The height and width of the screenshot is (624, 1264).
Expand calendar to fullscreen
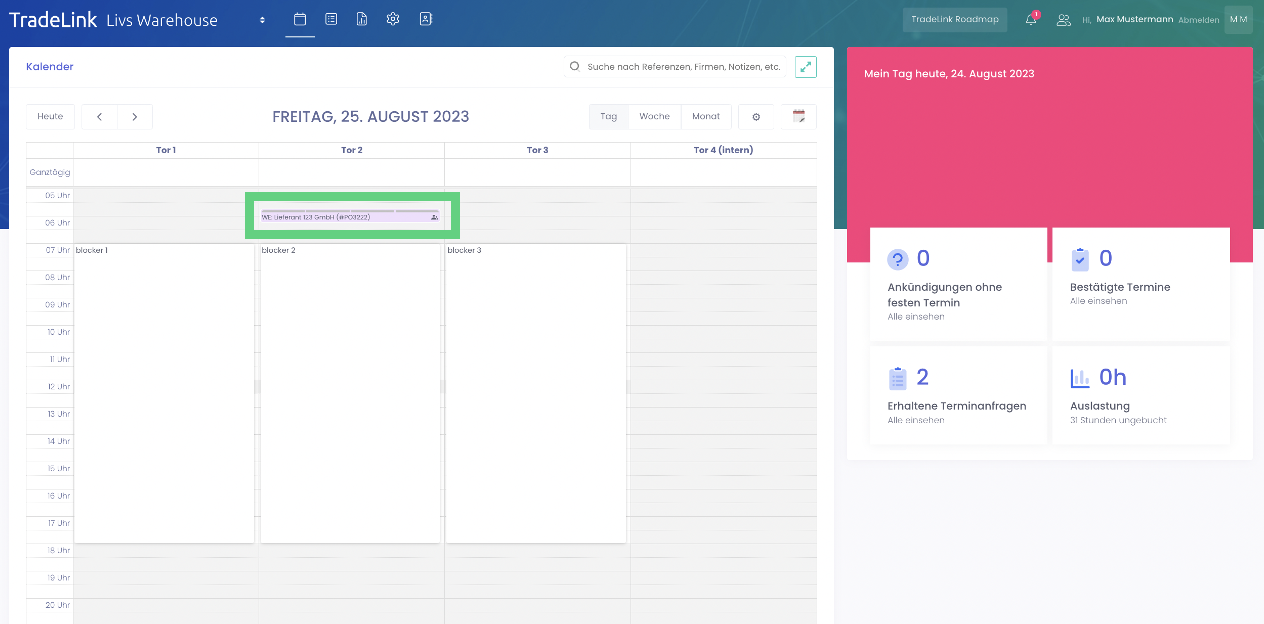[x=805, y=67]
